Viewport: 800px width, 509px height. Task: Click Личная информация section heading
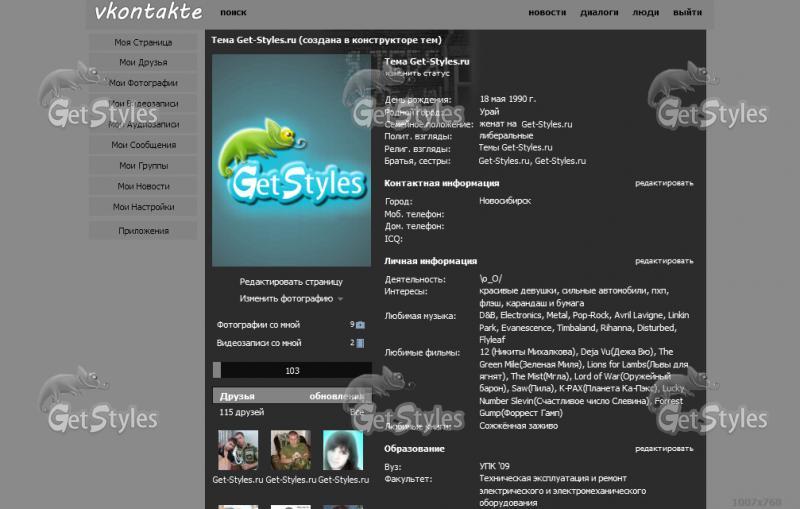pos(431,261)
